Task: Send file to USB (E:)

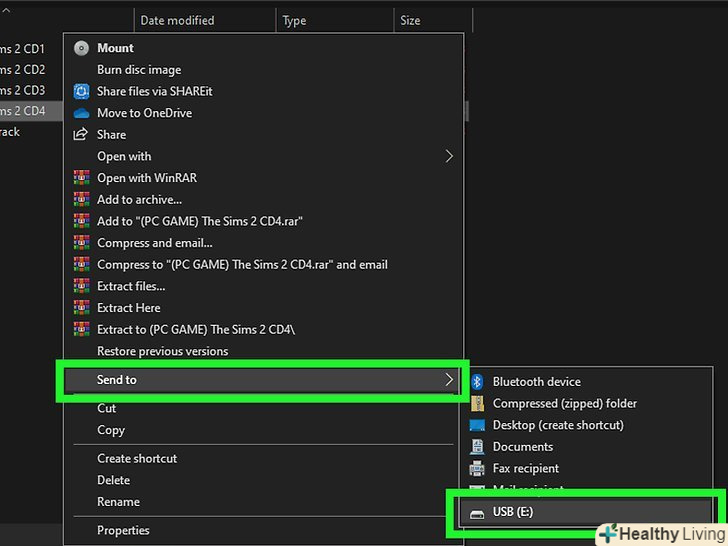Action: (x=586, y=513)
